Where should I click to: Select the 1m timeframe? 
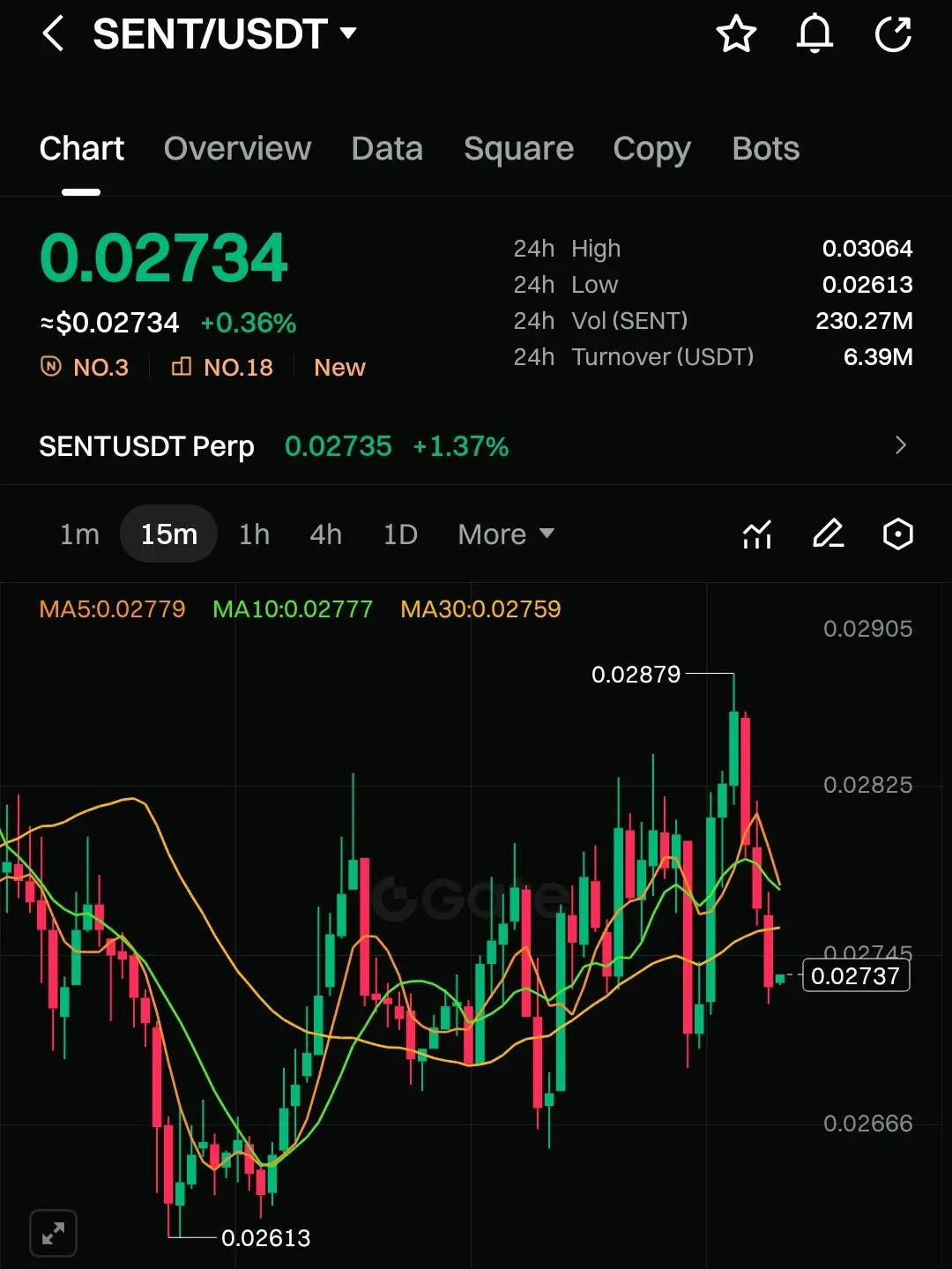coord(79,534)
